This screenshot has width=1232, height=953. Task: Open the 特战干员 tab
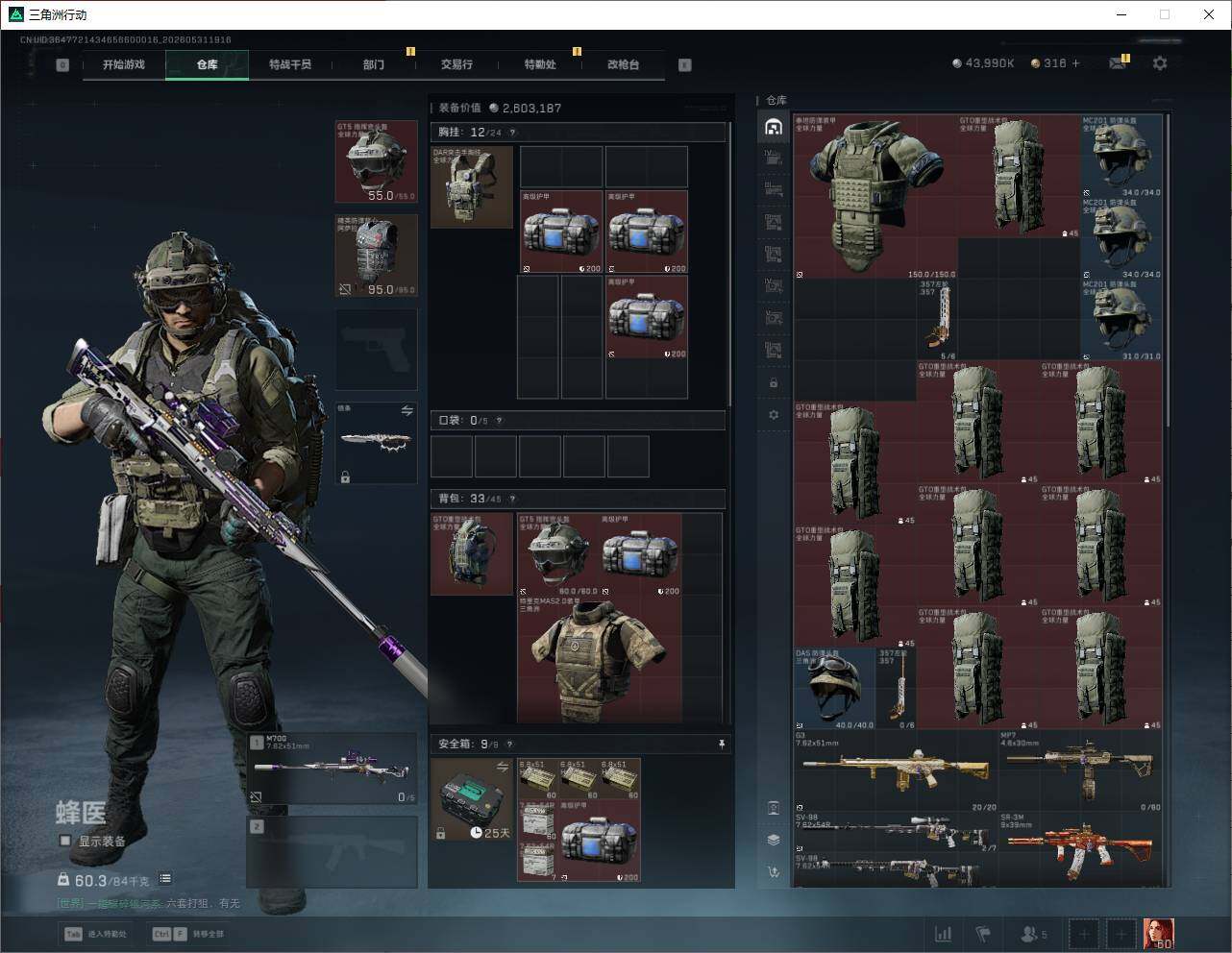[x=290, y=64]
